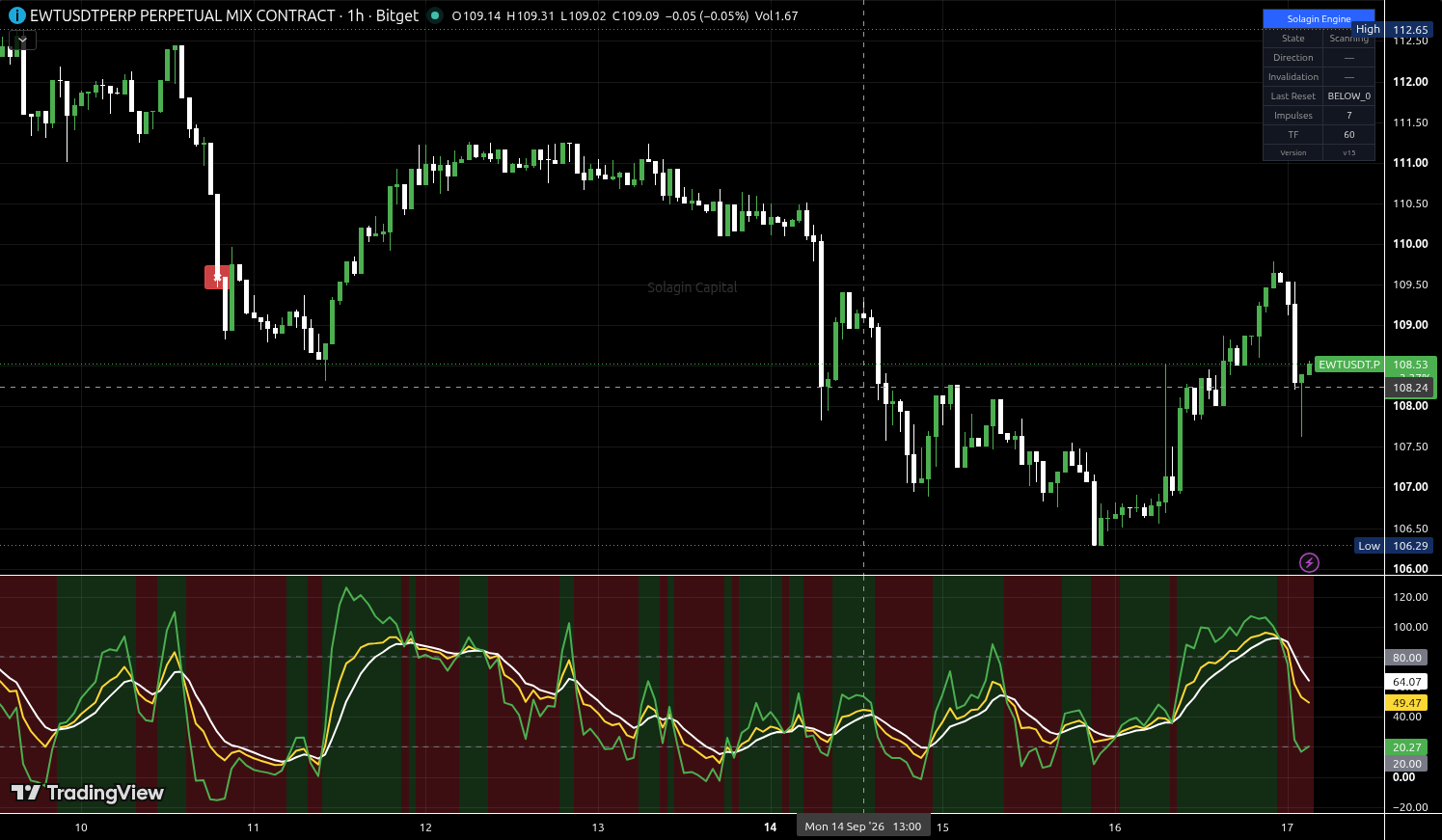Click the crosshair time label Mon 14 Sep '26 13:00
This screenshot has width=1442, height=840.
point(863,826)
